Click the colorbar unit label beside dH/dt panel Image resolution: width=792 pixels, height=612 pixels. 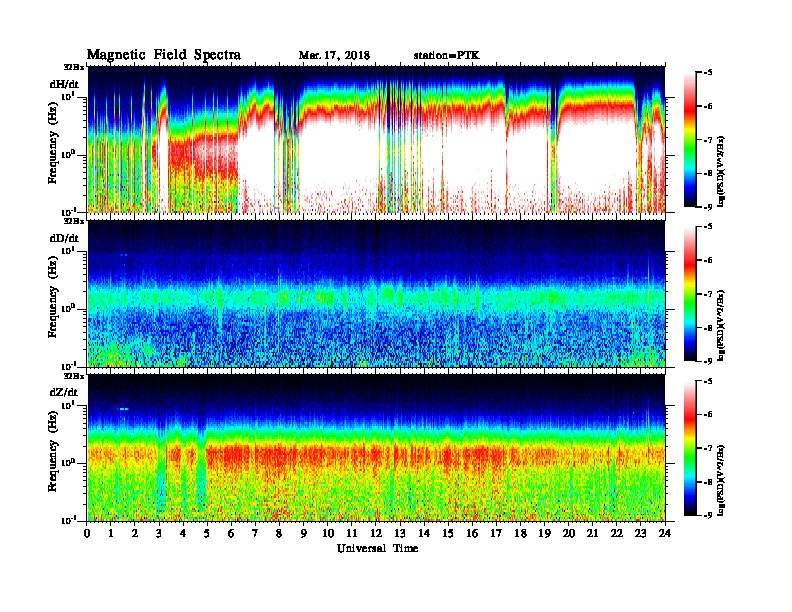(721, 171)
